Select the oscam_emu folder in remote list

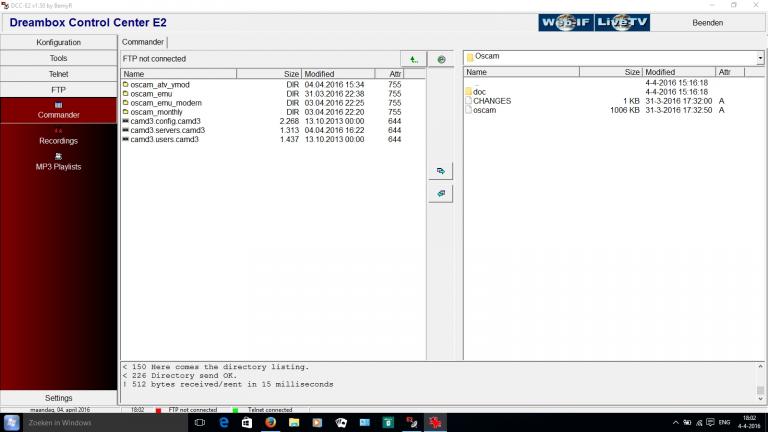(151, 94)
